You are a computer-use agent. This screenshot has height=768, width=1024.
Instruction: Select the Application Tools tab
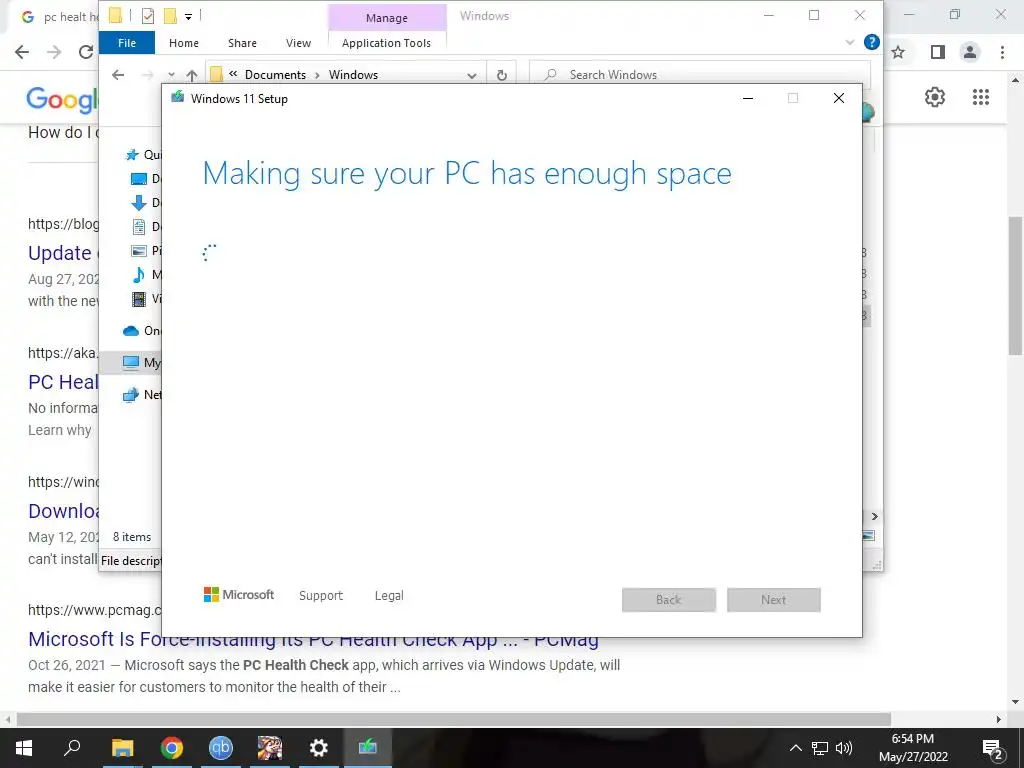click(x=386, y=43)
